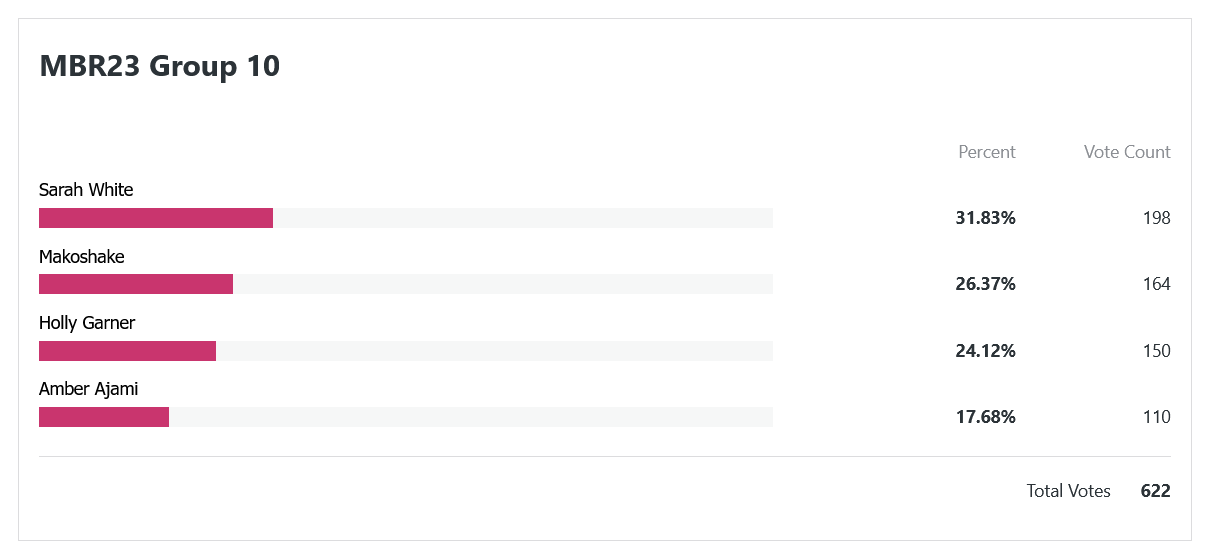Click Makoshake's pink progress bar
The width and height of the screenshot is (1207, 552).
(136, 284)
